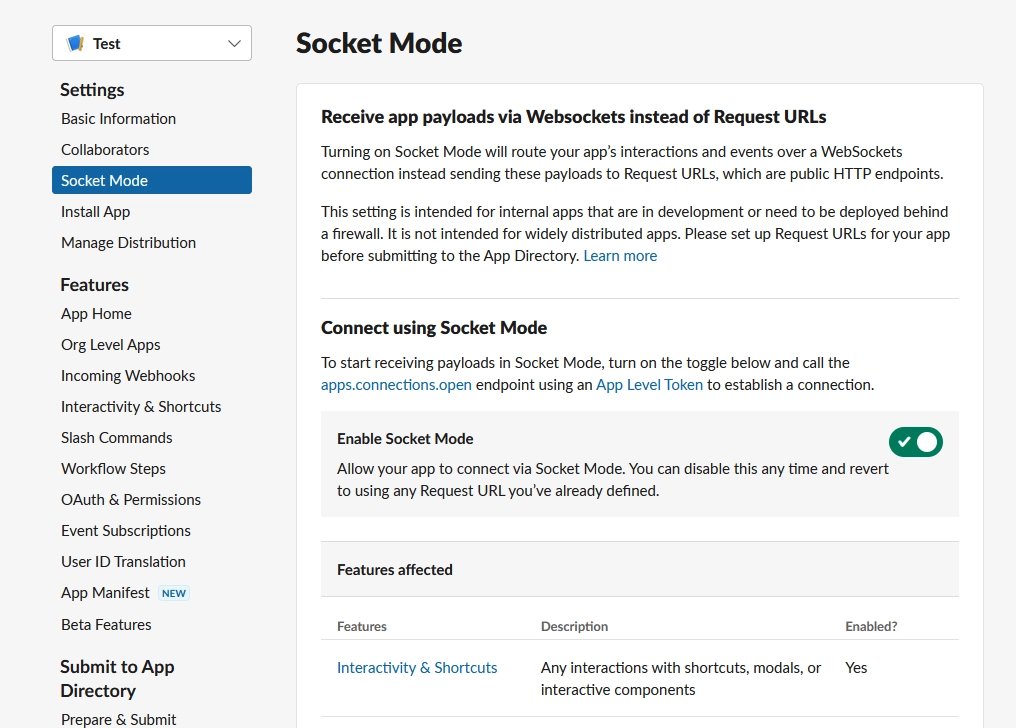Open OAuth & Permissions settings
Viewport: 1016px width, 728px height.
click(x=131, y=499)
